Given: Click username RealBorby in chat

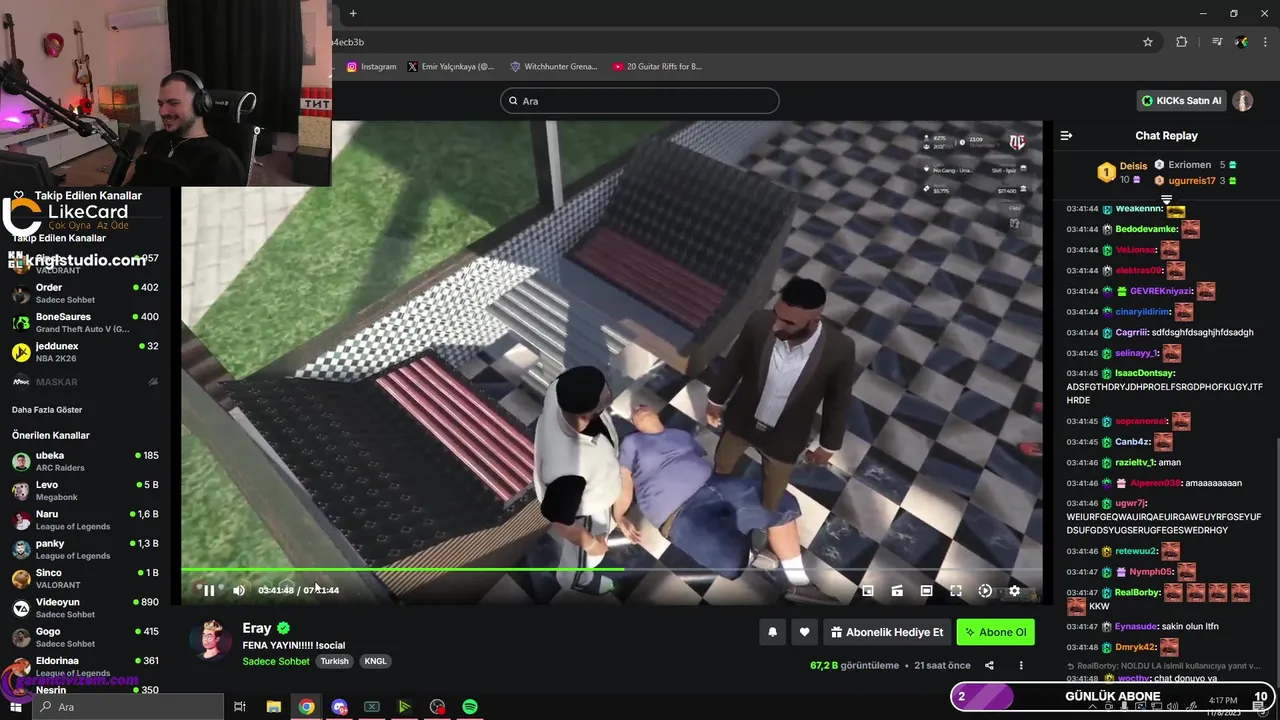Looking at the screenshot, I should click(1138, 592).
